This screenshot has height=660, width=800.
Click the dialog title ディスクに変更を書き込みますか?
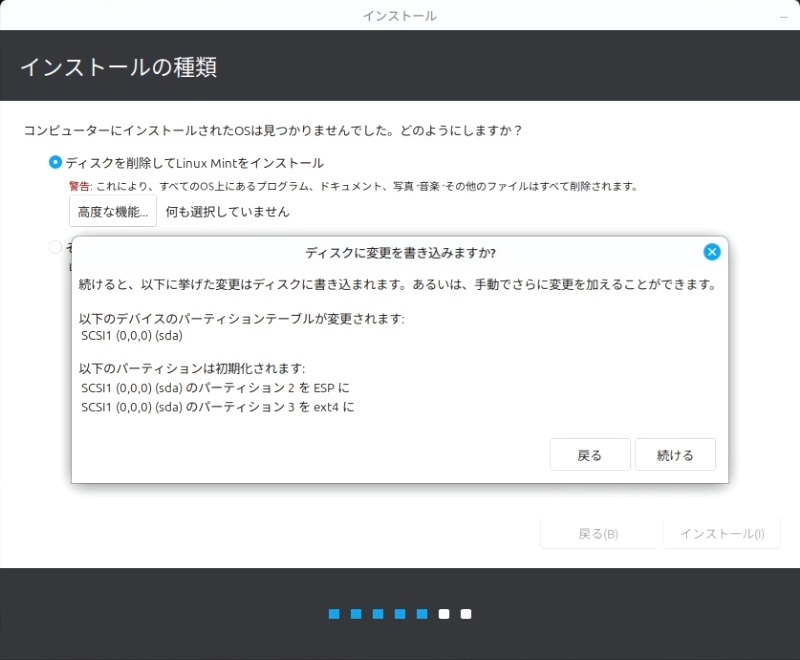(x=400, y=252)
